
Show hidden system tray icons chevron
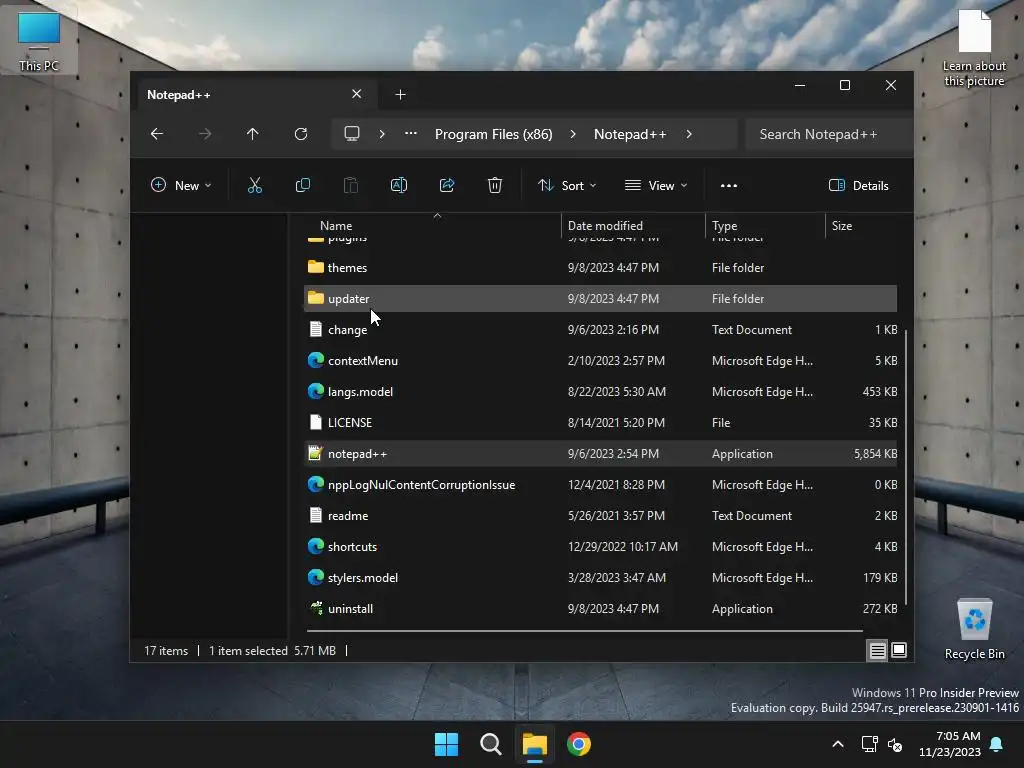[838, 744]
